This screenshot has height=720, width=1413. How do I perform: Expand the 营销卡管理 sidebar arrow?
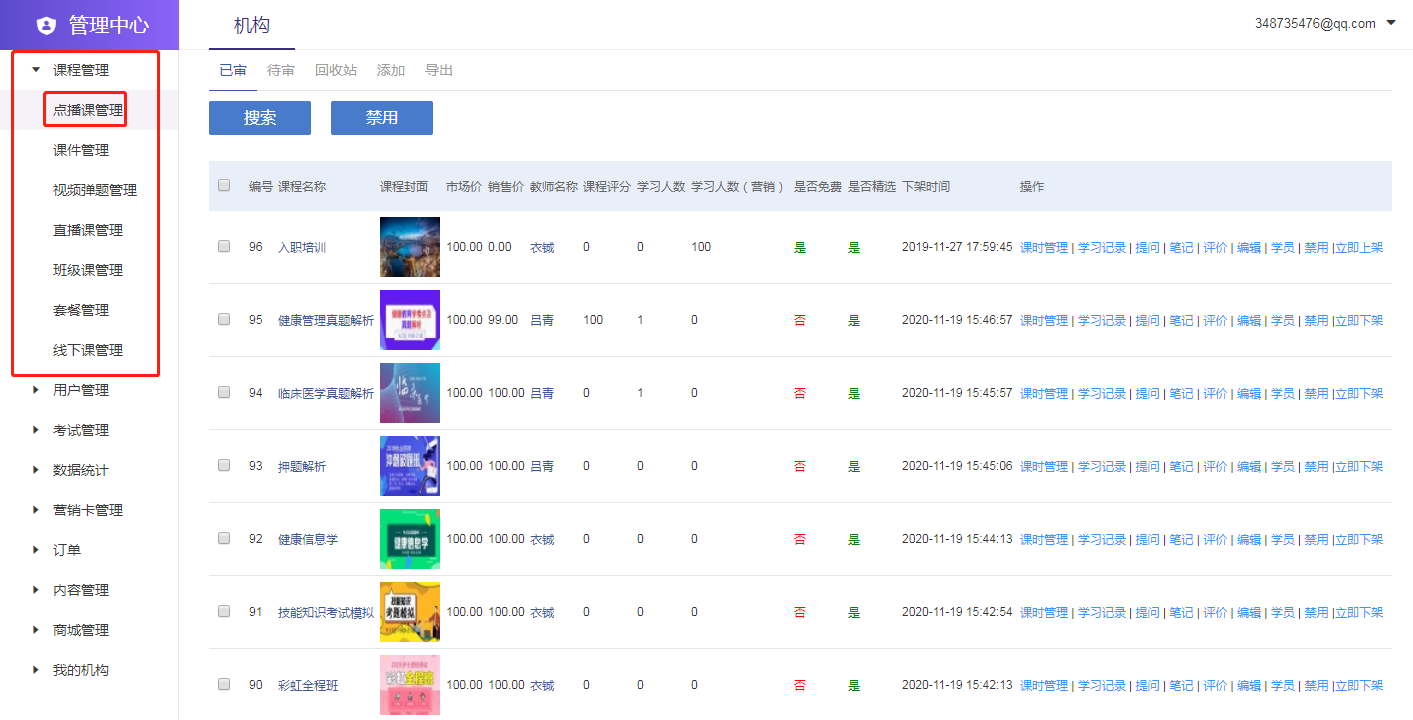tap(36, 510)
